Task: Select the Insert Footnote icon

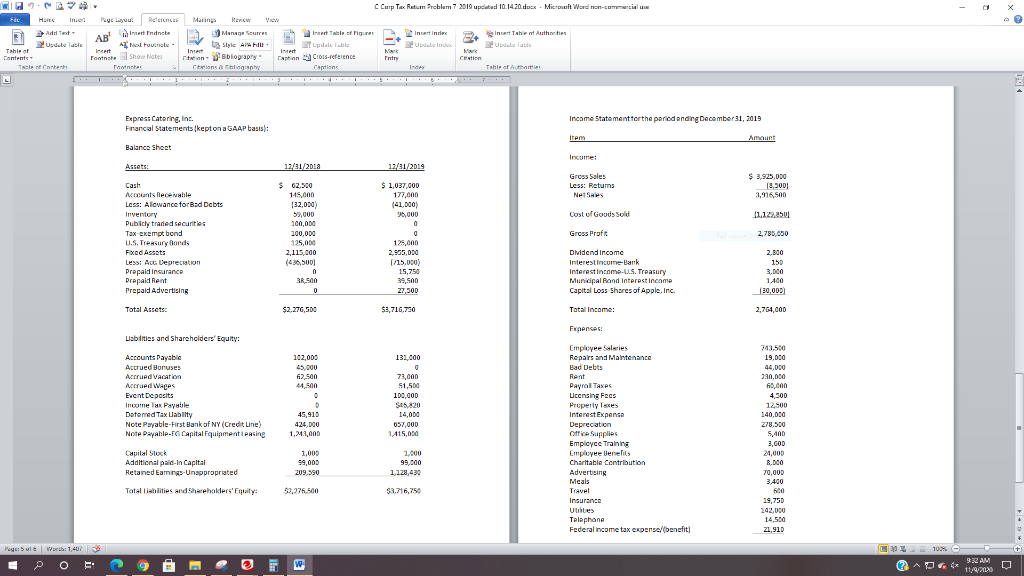Action: (104, 45)
